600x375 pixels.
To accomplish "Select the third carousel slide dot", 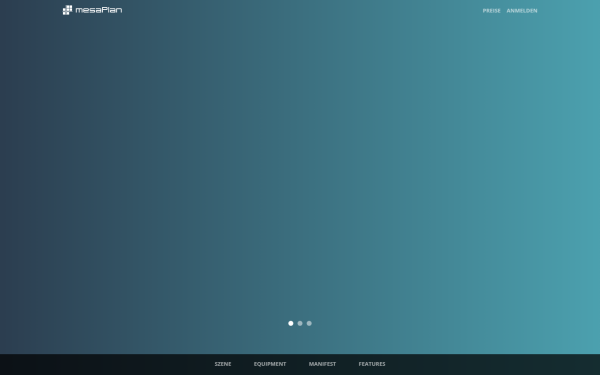I will point(309,323).
